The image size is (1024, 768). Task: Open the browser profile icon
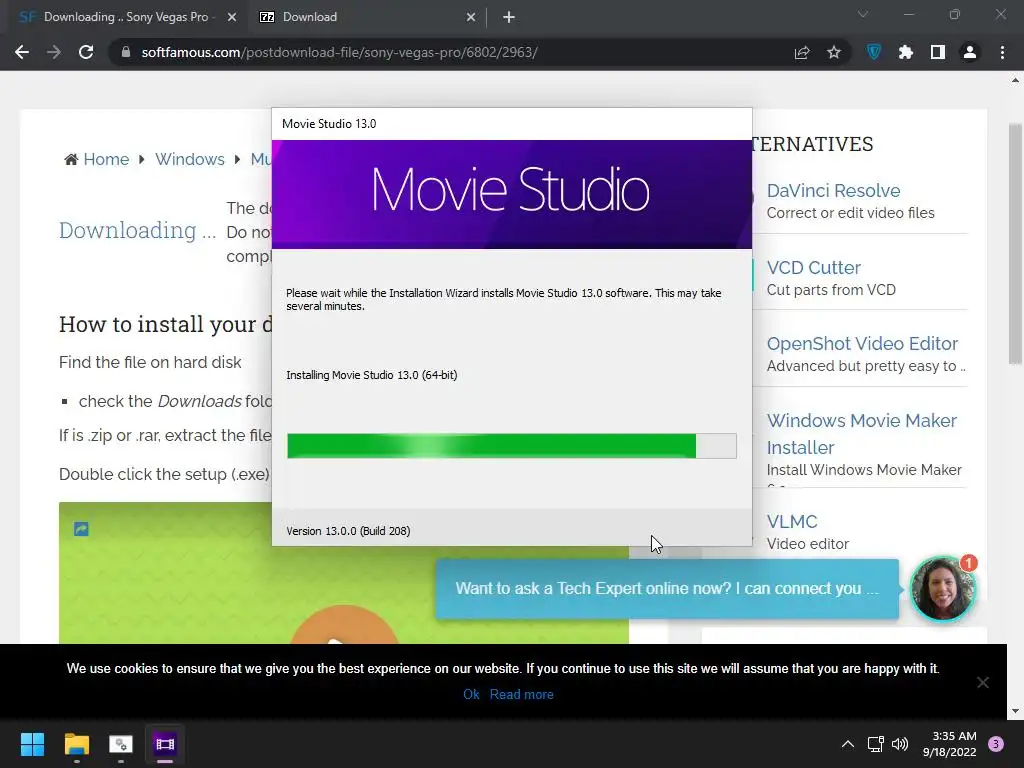click(970, 52)
